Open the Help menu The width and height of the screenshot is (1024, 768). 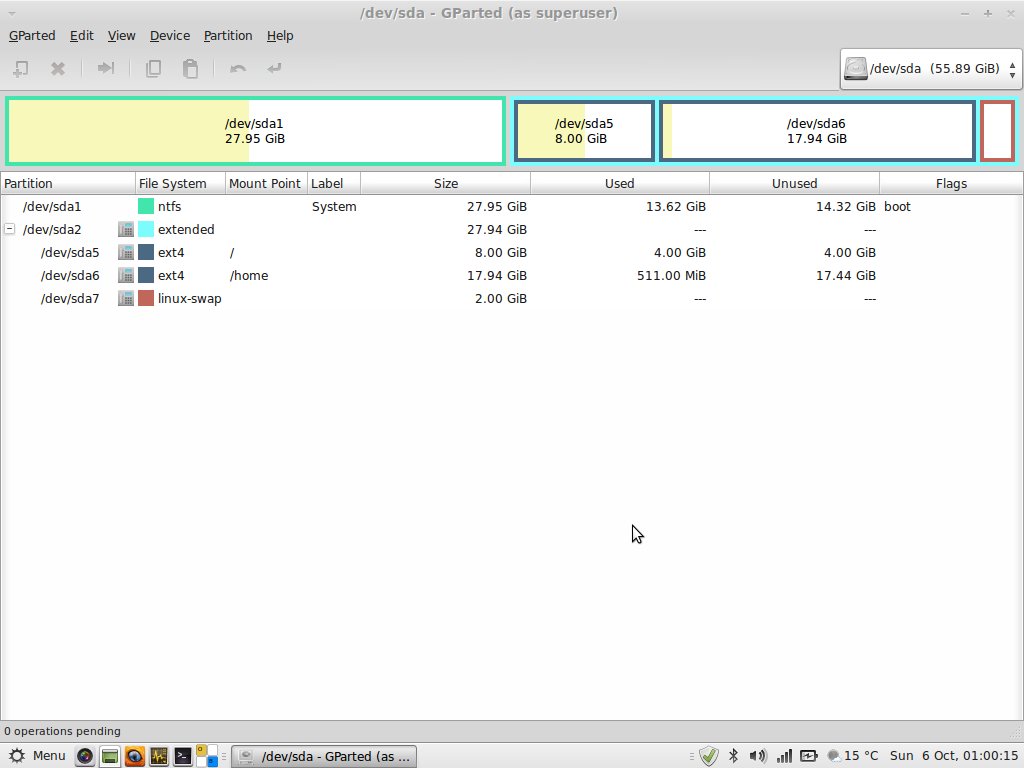click(280, 35)
